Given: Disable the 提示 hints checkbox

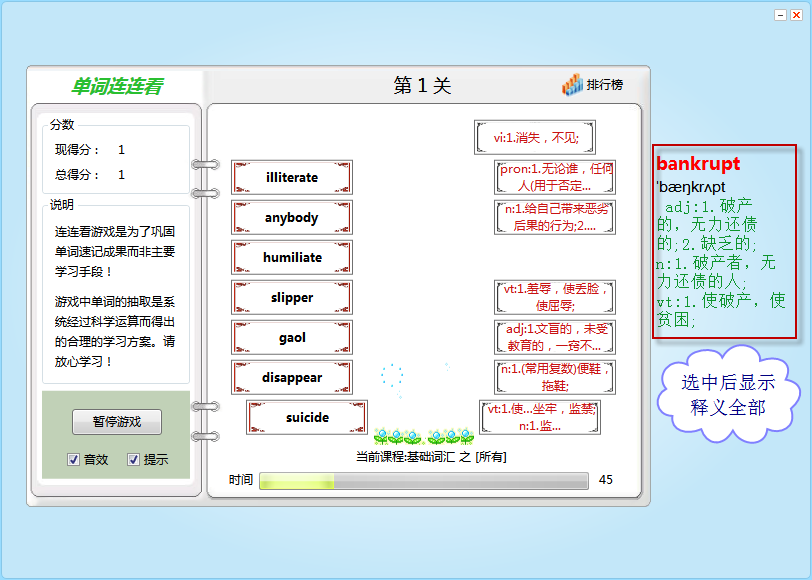Looking at the screenshot, I should (134, 460).
